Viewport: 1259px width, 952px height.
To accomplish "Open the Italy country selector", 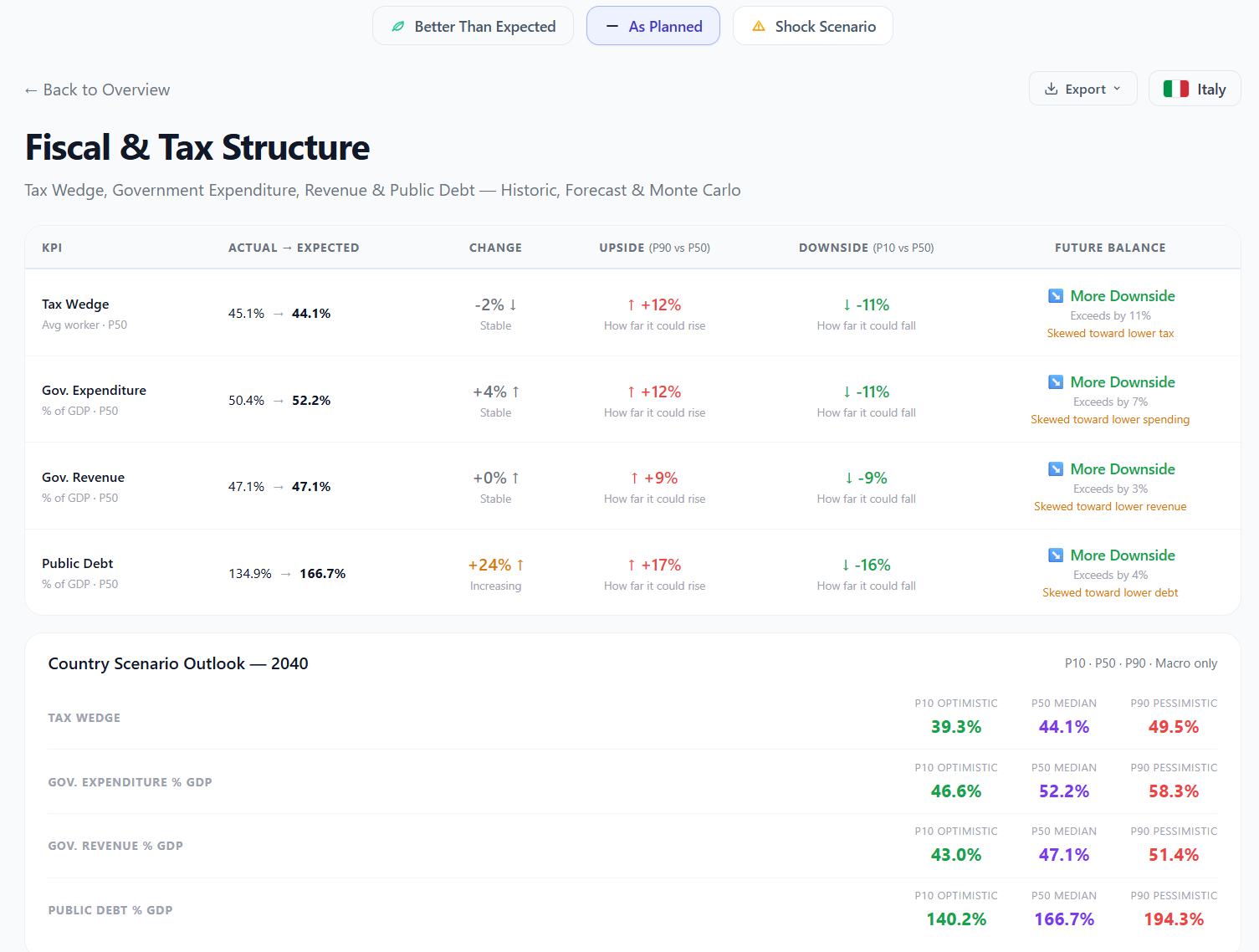I will (1195, 89).
